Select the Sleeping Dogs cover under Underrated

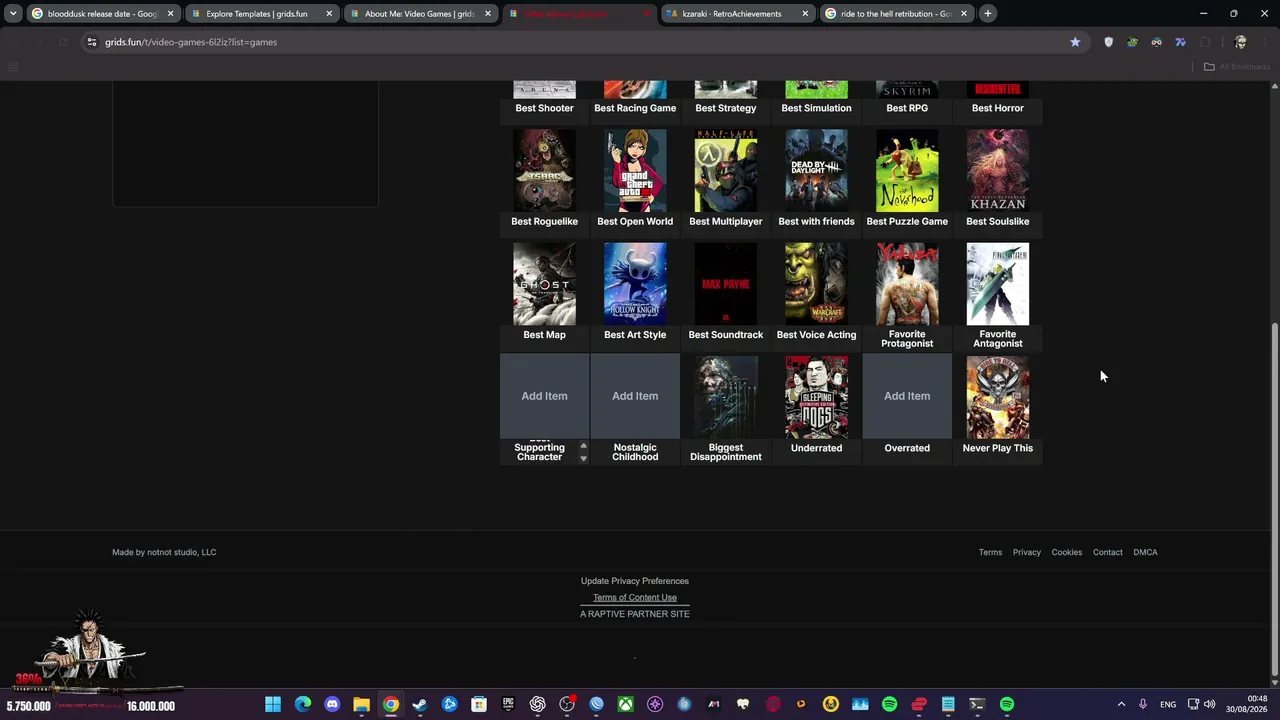tap(816, 397)
